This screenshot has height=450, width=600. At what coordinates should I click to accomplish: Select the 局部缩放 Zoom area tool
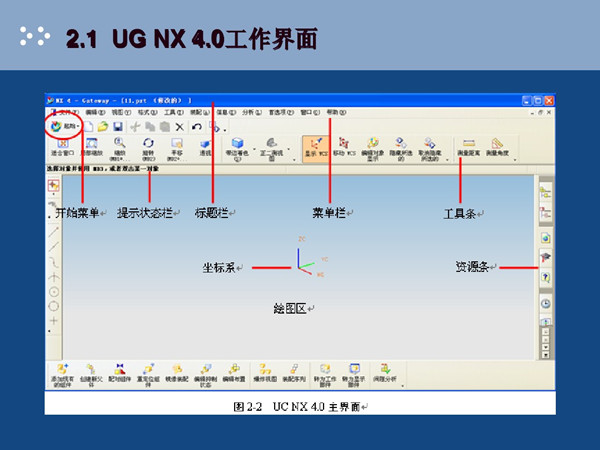(91, 148)
